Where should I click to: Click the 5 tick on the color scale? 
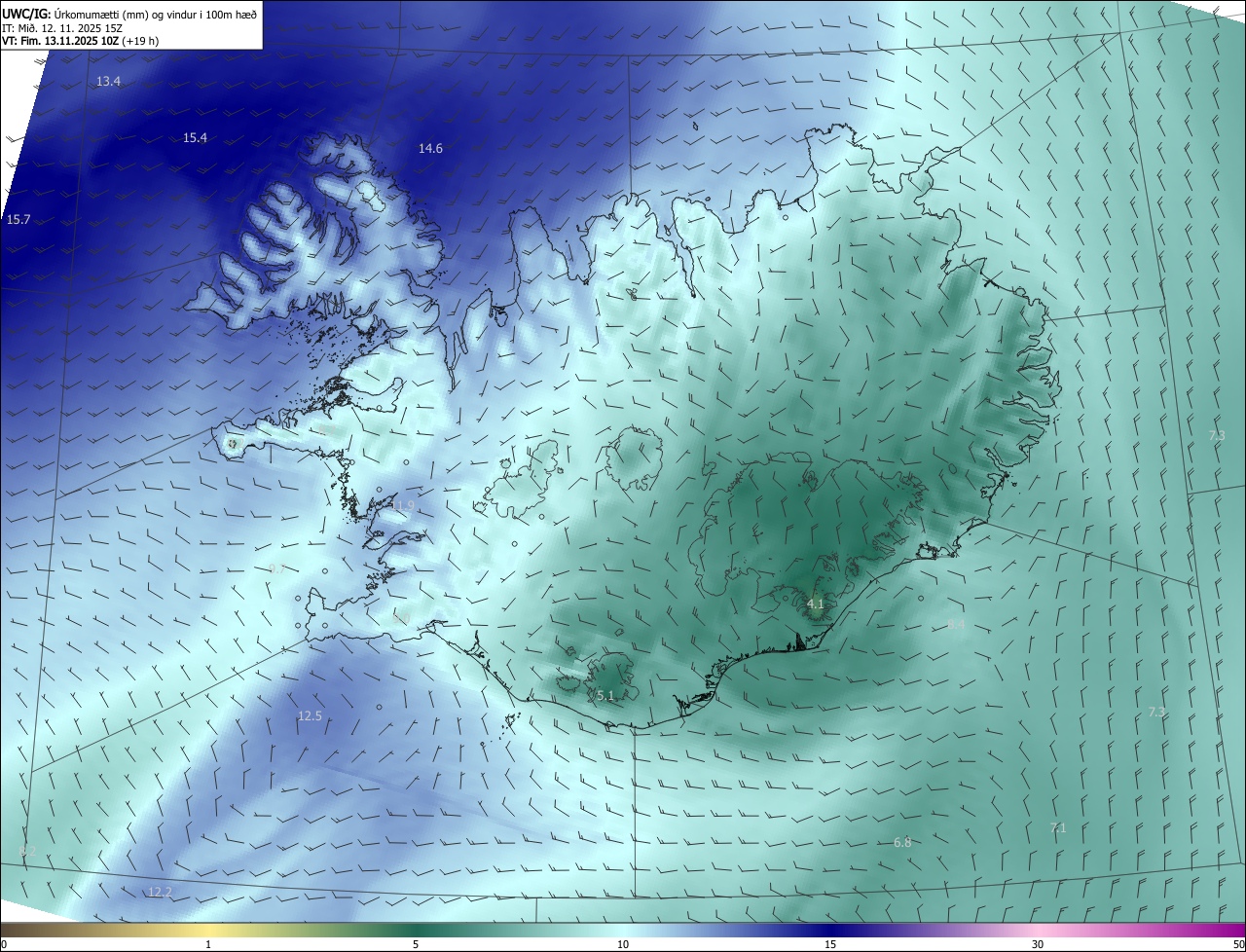[416, 944]
